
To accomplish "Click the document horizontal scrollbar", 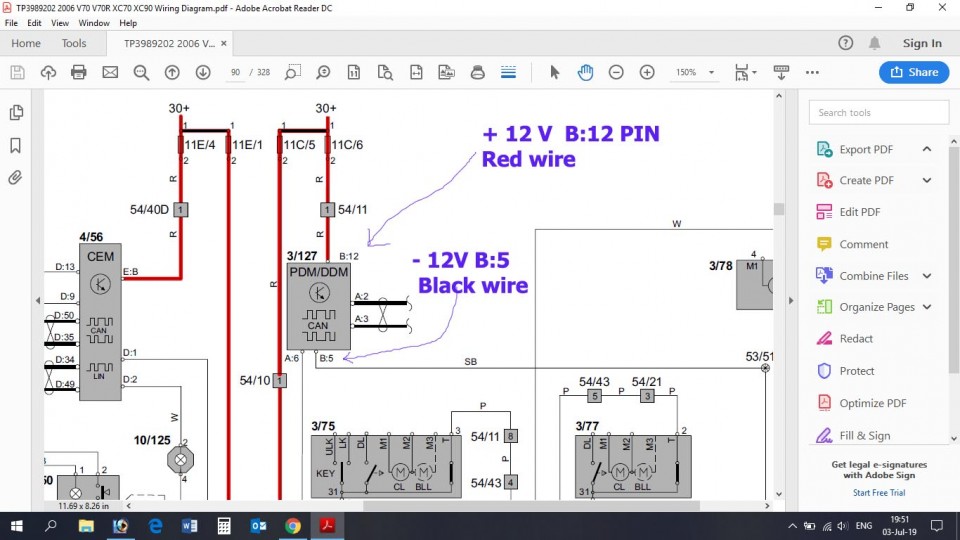I will tap(531, 506).
